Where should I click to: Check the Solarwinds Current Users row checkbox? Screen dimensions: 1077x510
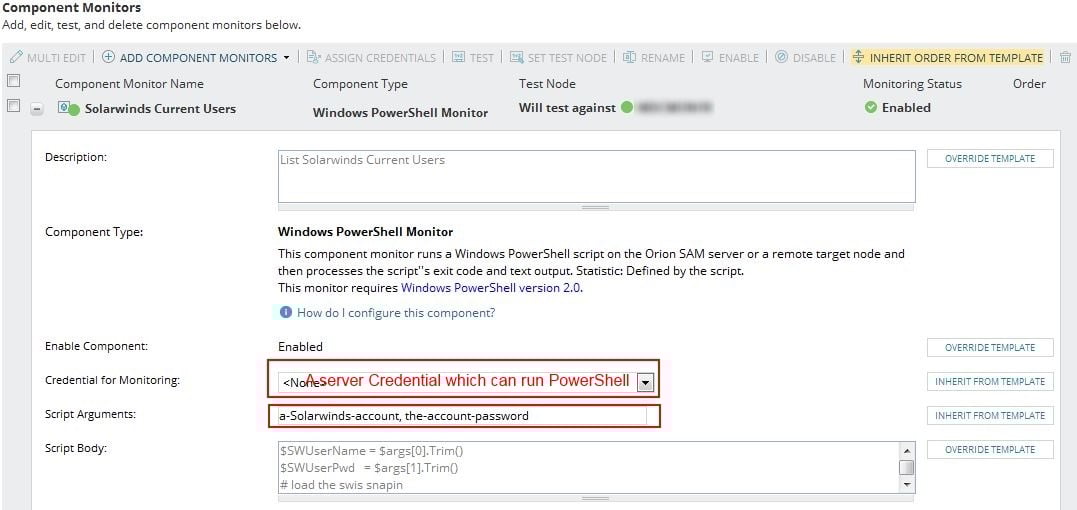click(13, 106)
